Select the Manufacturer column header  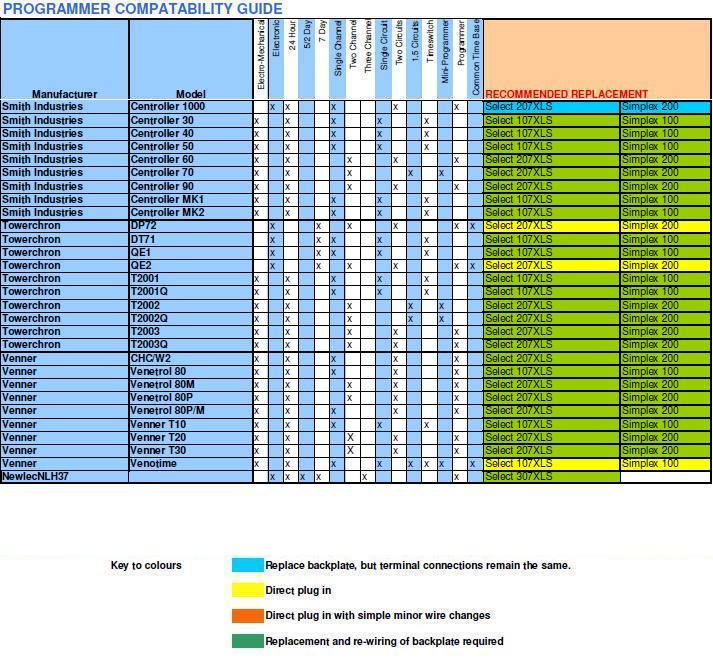tap(63, 94)
